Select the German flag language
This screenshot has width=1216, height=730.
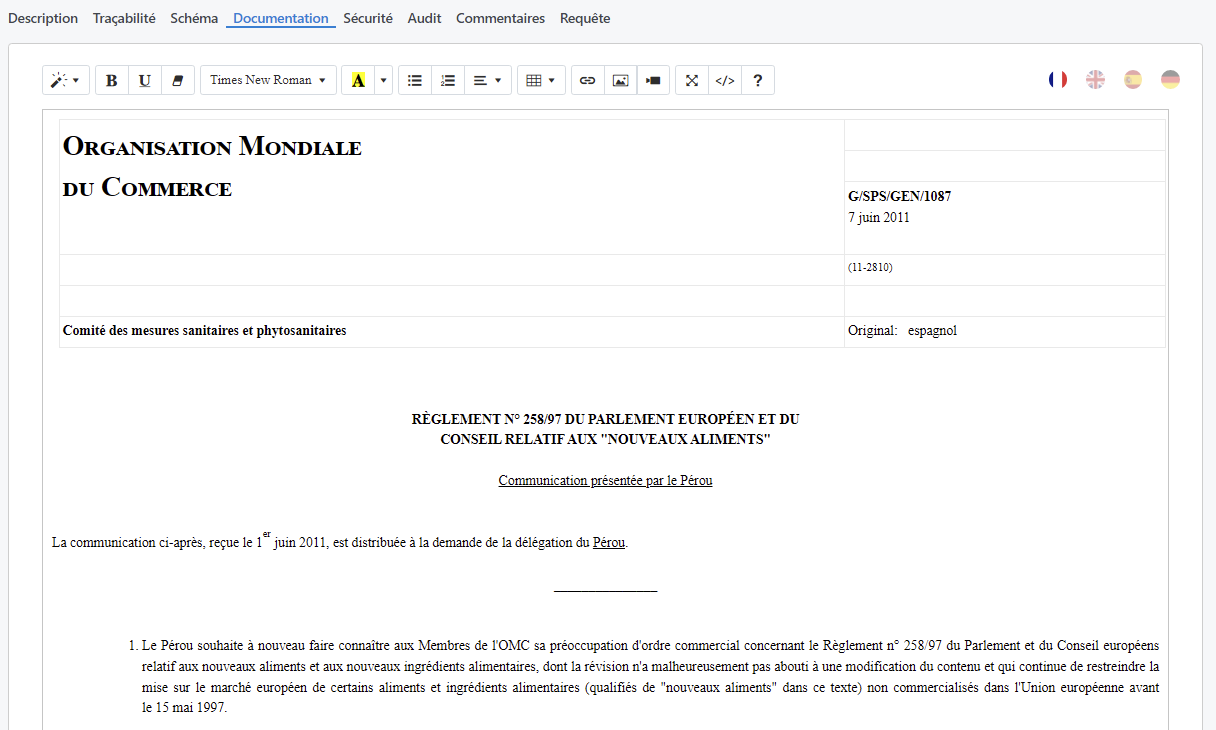tap(1170, 79)
